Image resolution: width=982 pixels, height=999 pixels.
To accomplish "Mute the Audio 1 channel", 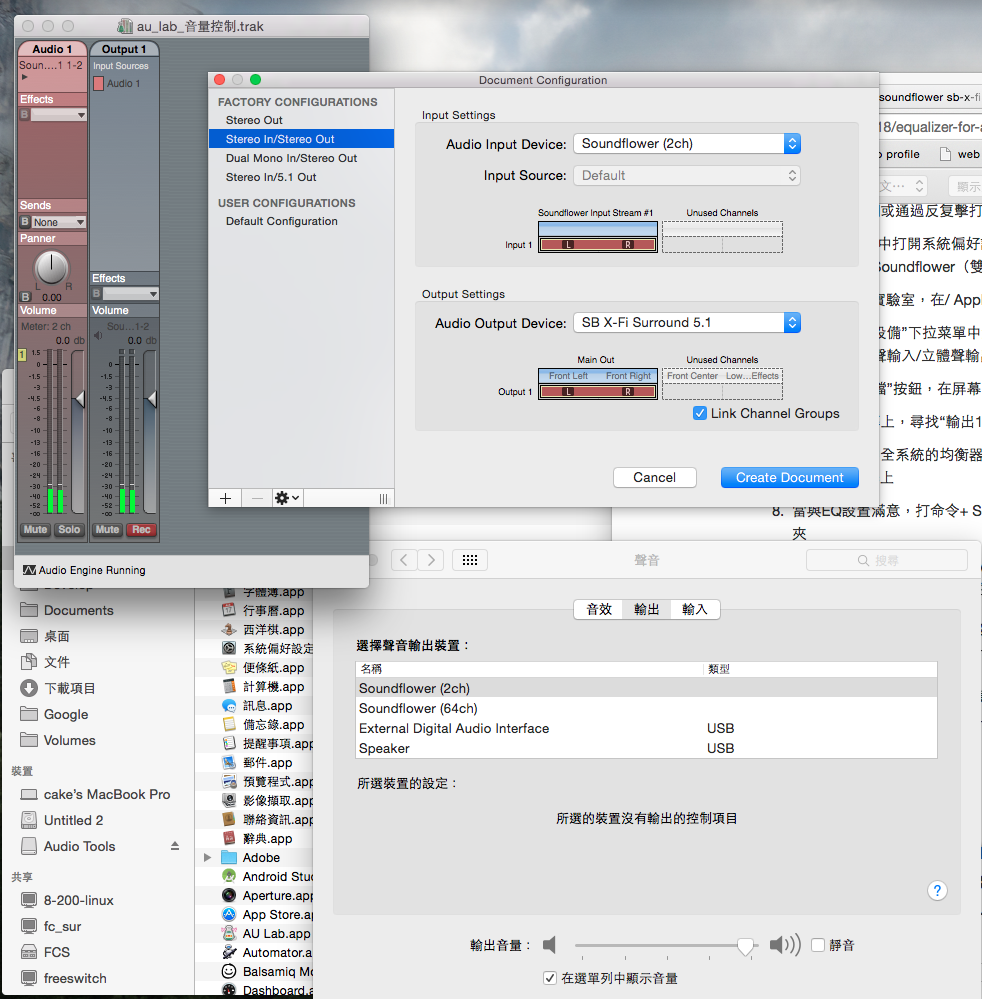I will click(35, 529).
